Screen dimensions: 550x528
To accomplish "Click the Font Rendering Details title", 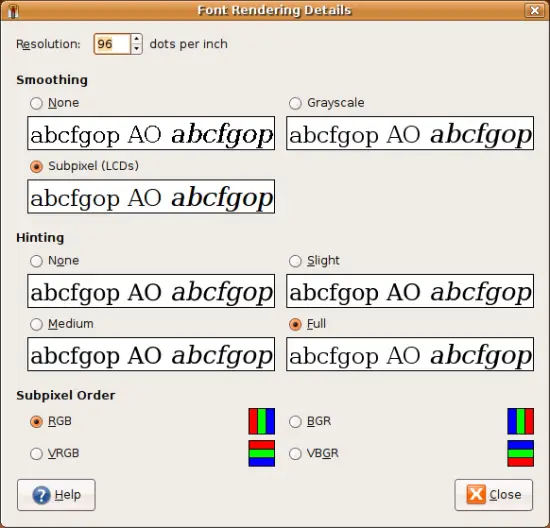I will (274, 10).
